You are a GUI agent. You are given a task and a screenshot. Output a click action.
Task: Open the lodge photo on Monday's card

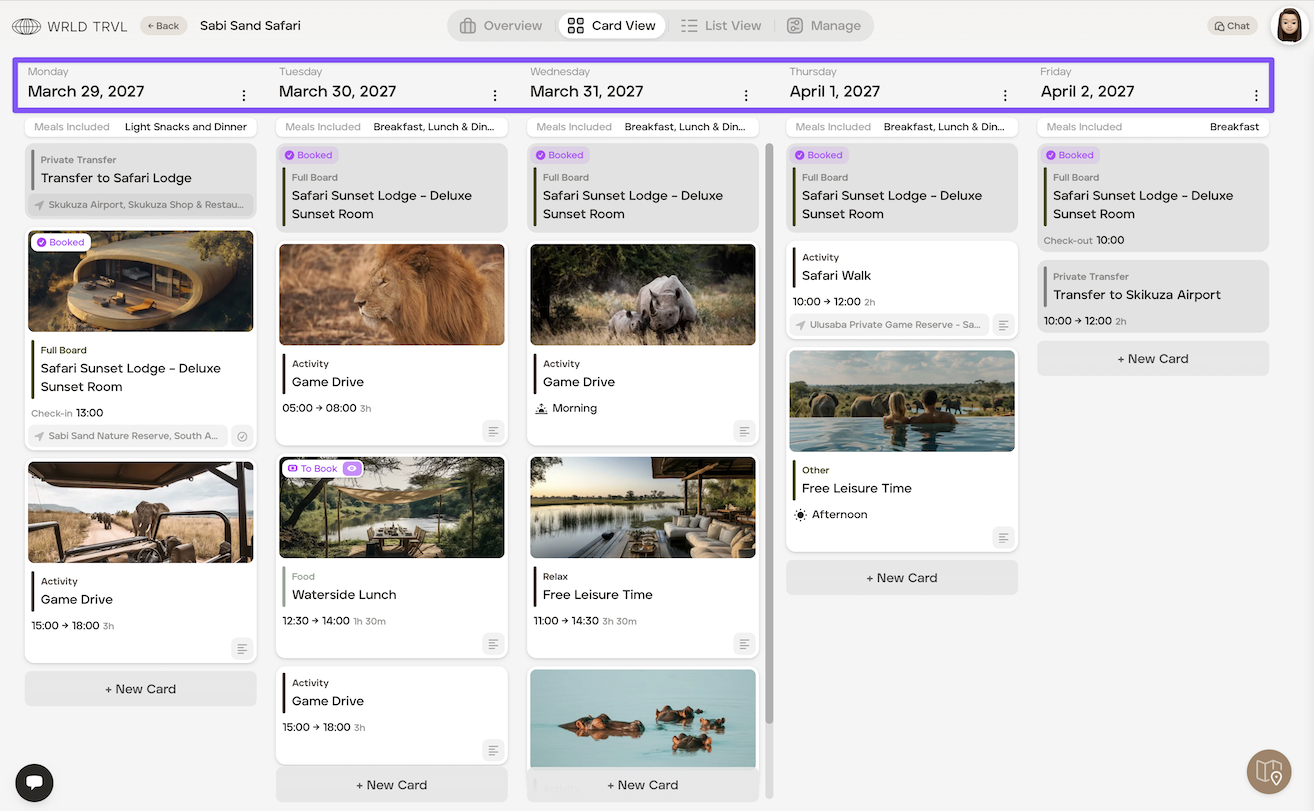[x=141, y=281]
